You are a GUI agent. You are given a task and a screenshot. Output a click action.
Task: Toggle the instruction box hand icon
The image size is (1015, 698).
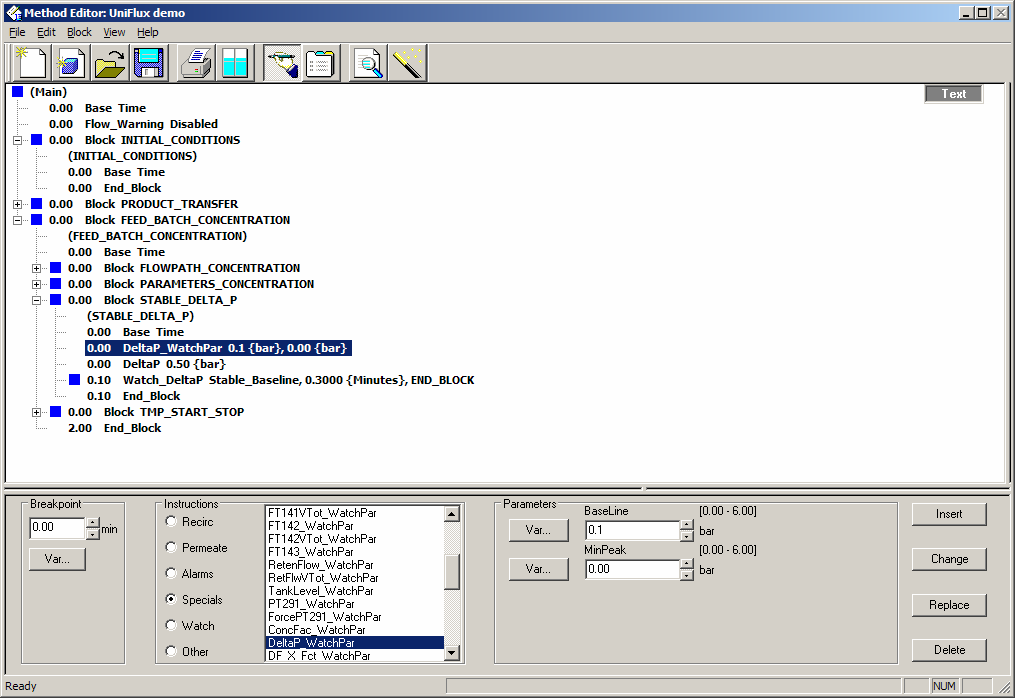pyautogui.click(x=282, y=63)
